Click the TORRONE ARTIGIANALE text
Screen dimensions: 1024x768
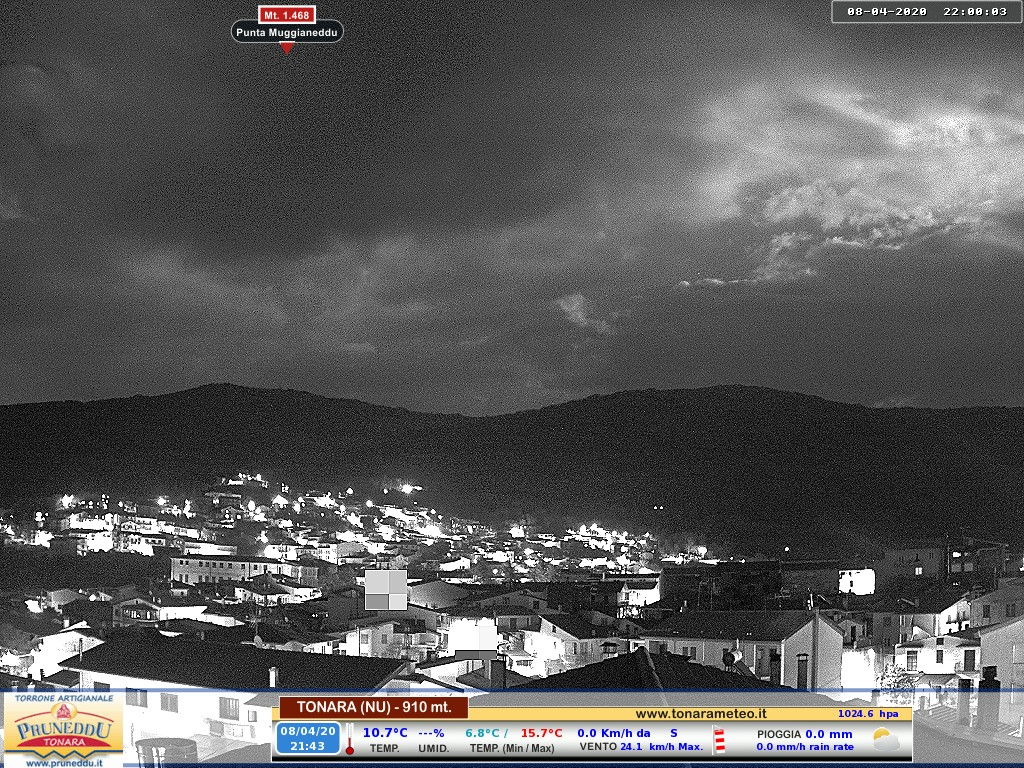pos(64,698)
